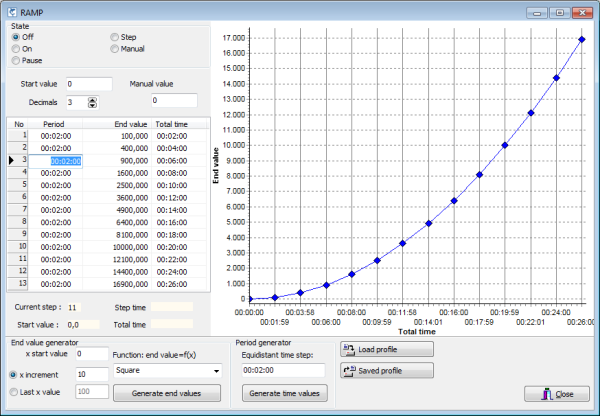This screenshot has width=600, height=416.
Task: Choose the Last x value option
Action: [x=14, y=393]
